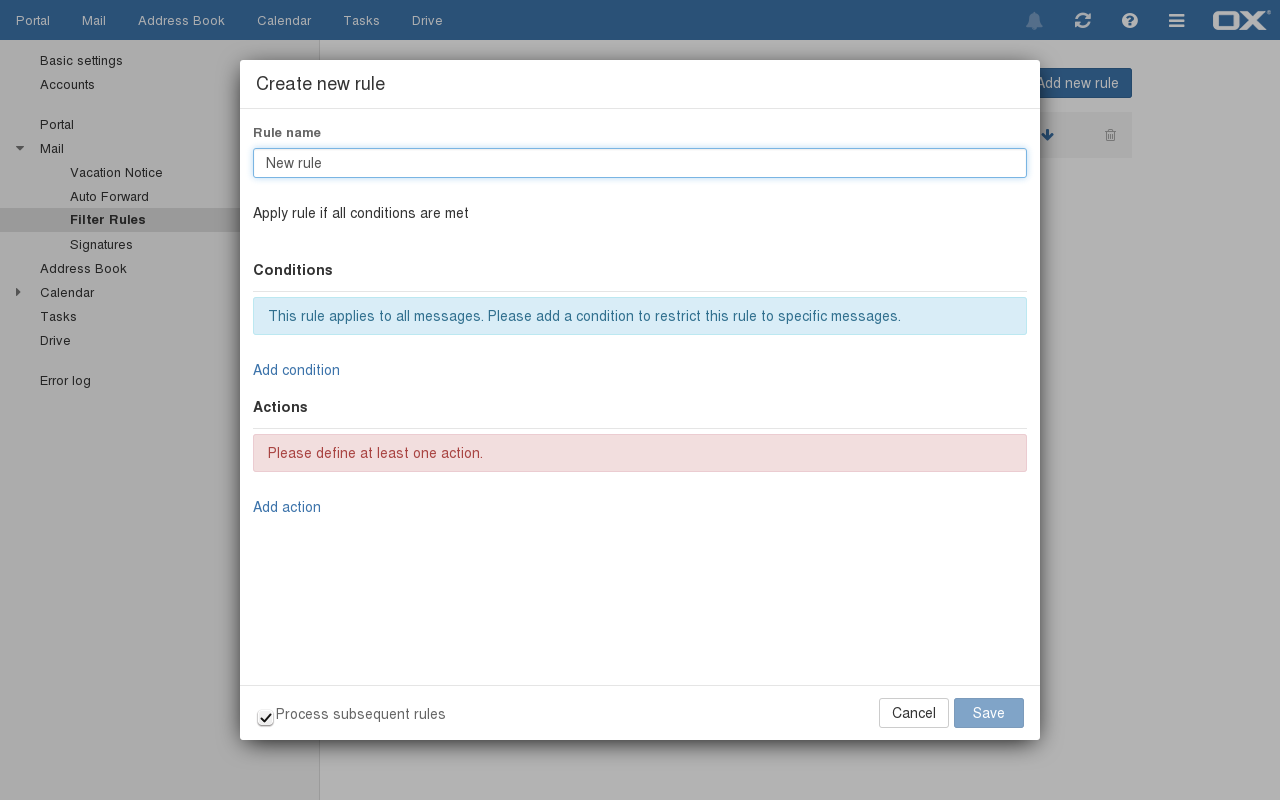Click the Rule name text field

tap(640, 163)
